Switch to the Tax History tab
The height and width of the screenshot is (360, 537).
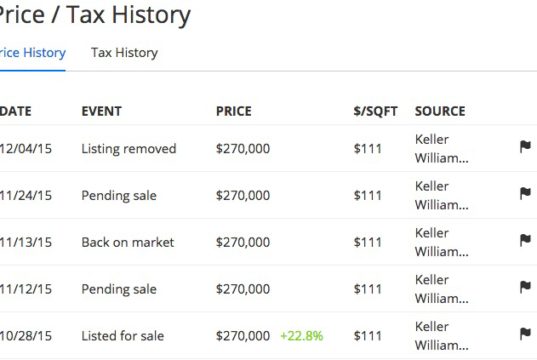point(124,53)
